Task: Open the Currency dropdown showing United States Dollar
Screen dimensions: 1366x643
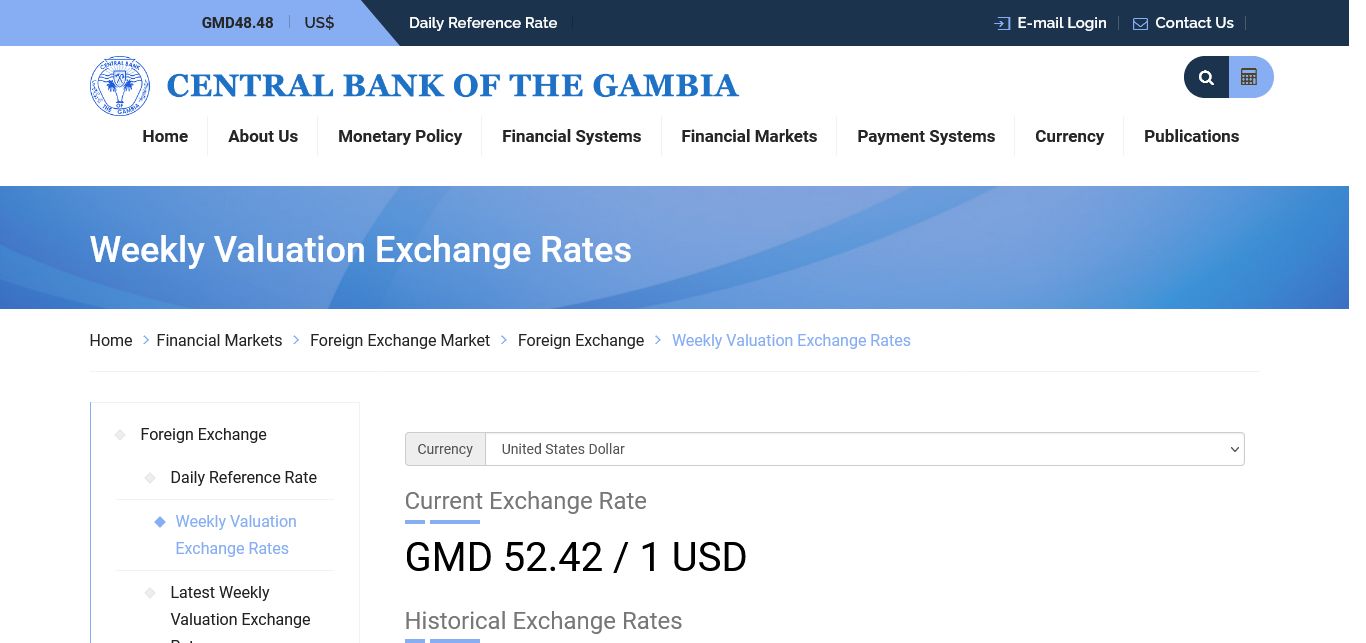Action: click(x=864, y=449)
